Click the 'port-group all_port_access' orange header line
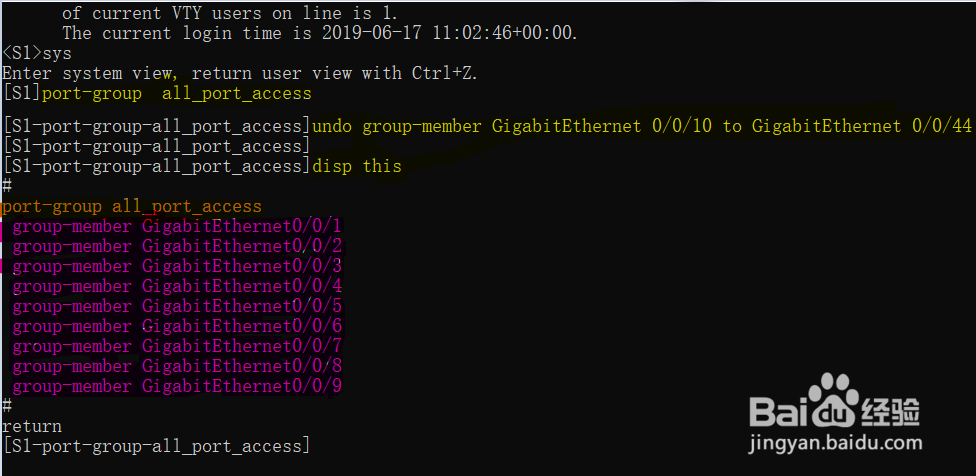This screenshot has width=976, height=476. click(131, 206)
